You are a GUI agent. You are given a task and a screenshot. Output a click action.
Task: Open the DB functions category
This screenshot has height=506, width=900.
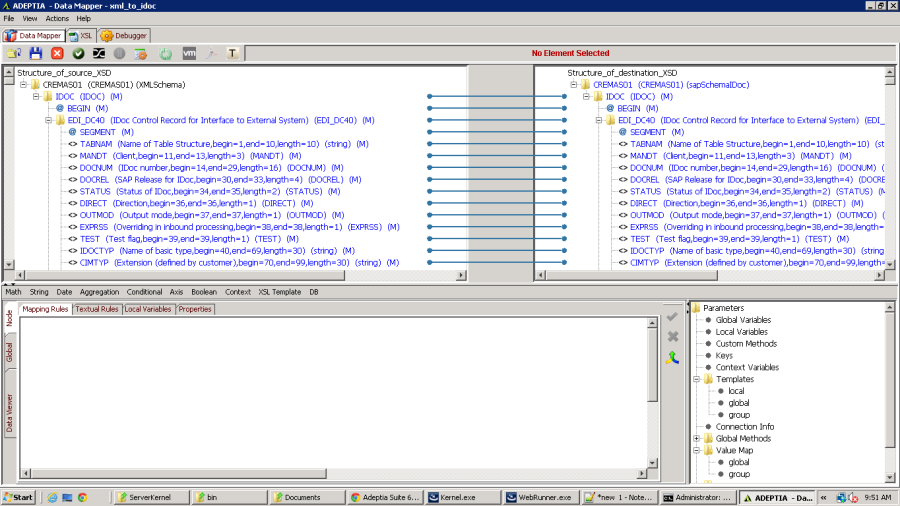point(314,292)
